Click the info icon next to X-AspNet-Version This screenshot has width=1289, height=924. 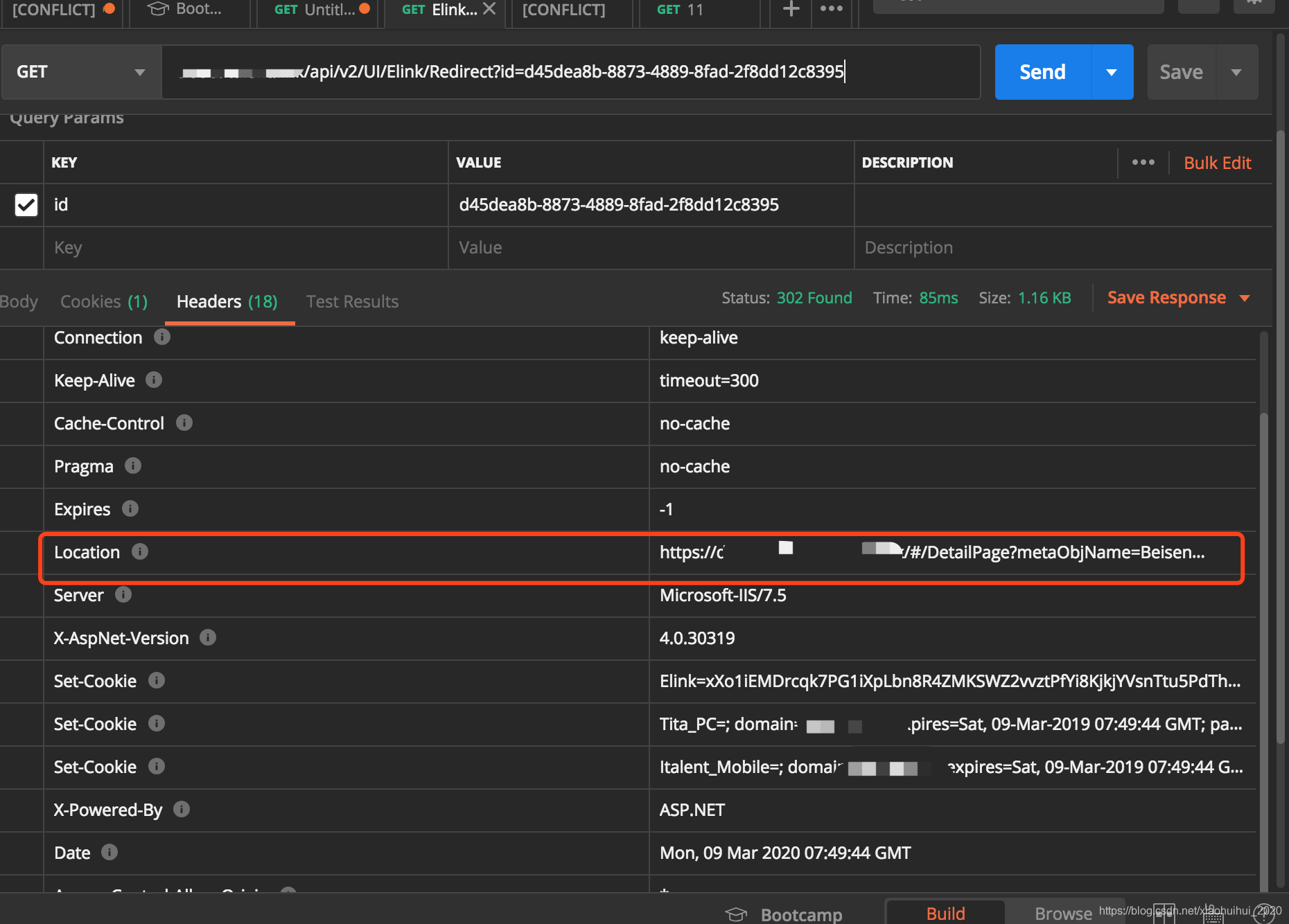click(208, 638)
